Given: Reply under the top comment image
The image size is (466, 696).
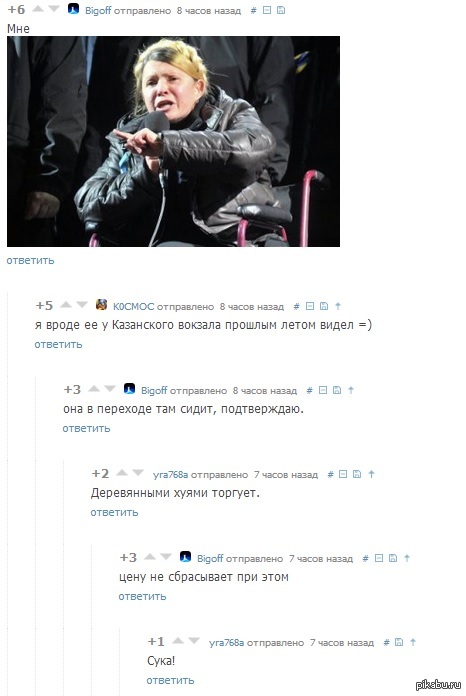Looking at the screenshot, I should point(30,260).
